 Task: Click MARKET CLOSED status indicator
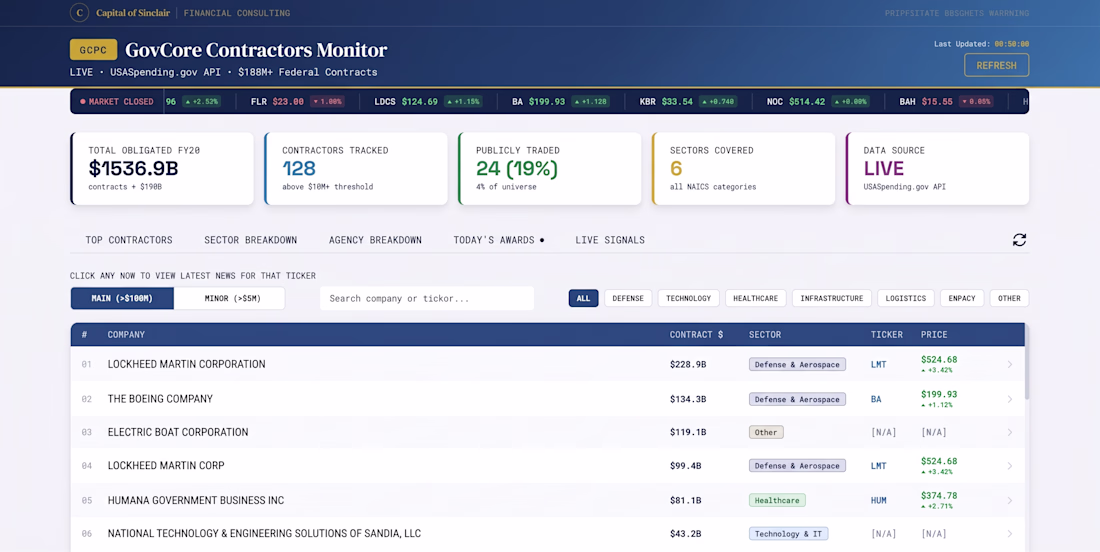click(x=116, y=102)
